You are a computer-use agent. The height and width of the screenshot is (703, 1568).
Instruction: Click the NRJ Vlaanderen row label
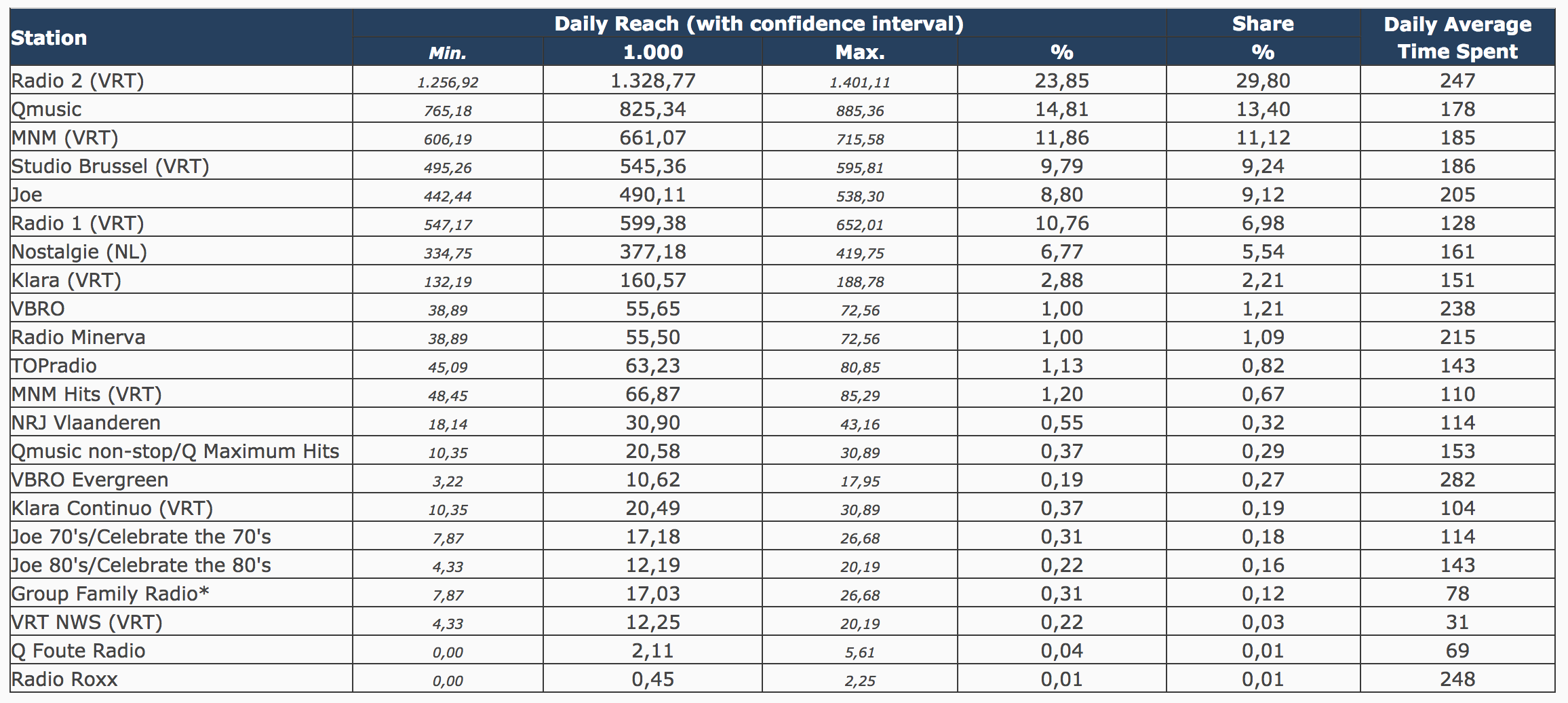pyautogui.click(x=86, y=423)
